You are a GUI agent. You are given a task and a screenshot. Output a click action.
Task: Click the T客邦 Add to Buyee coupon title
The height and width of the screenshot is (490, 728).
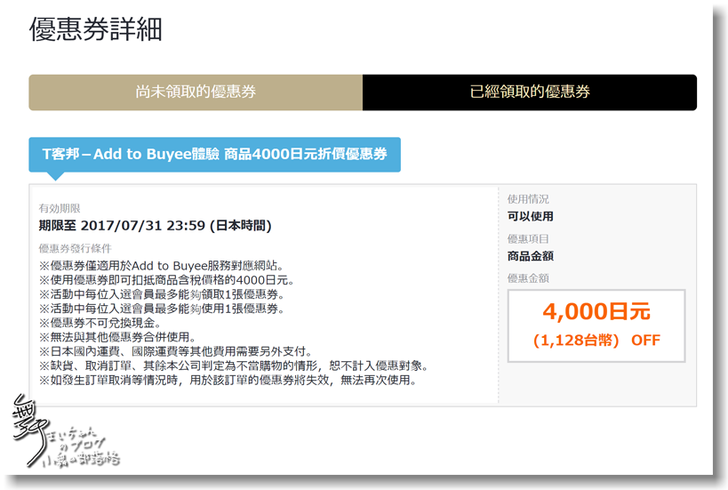pos(214,154)
